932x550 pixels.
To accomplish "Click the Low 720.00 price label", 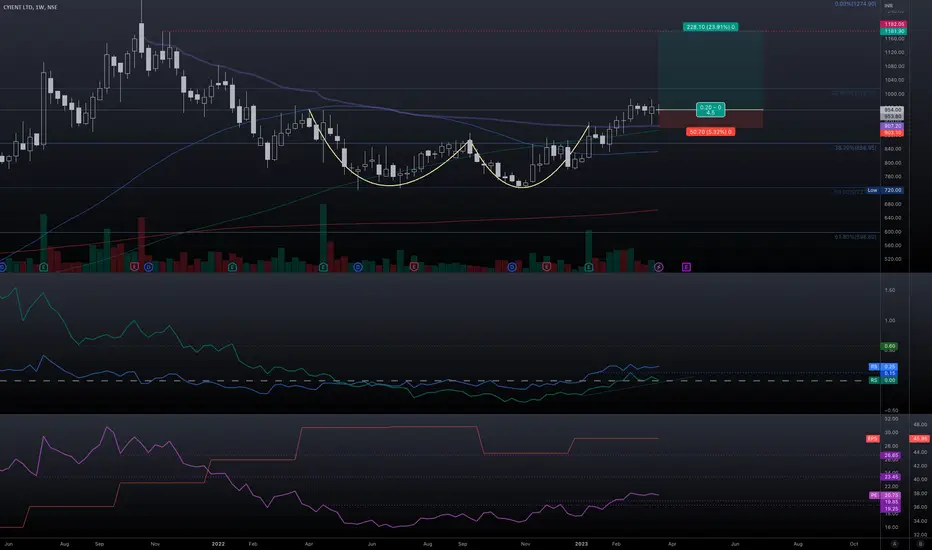I will [x=886, y=190].
